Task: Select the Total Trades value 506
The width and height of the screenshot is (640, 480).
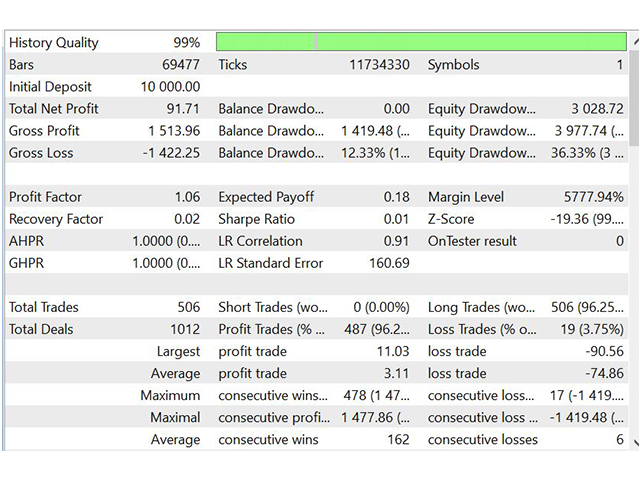Action: click(186, 307)
